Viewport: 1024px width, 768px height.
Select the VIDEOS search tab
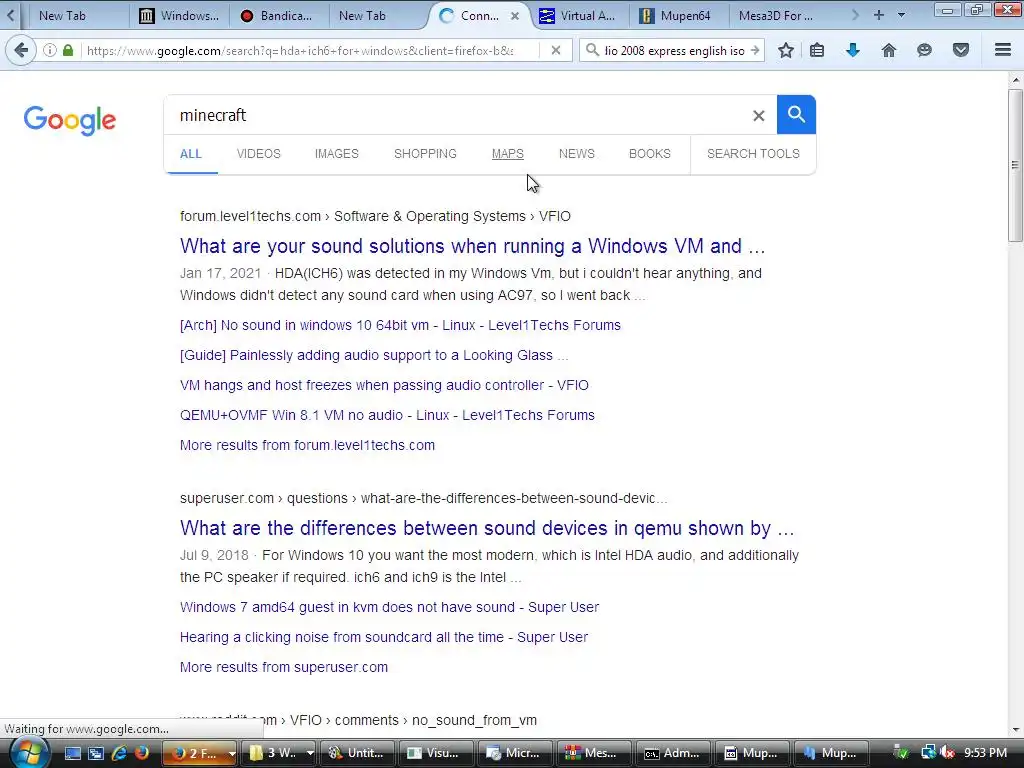(259, 153)
